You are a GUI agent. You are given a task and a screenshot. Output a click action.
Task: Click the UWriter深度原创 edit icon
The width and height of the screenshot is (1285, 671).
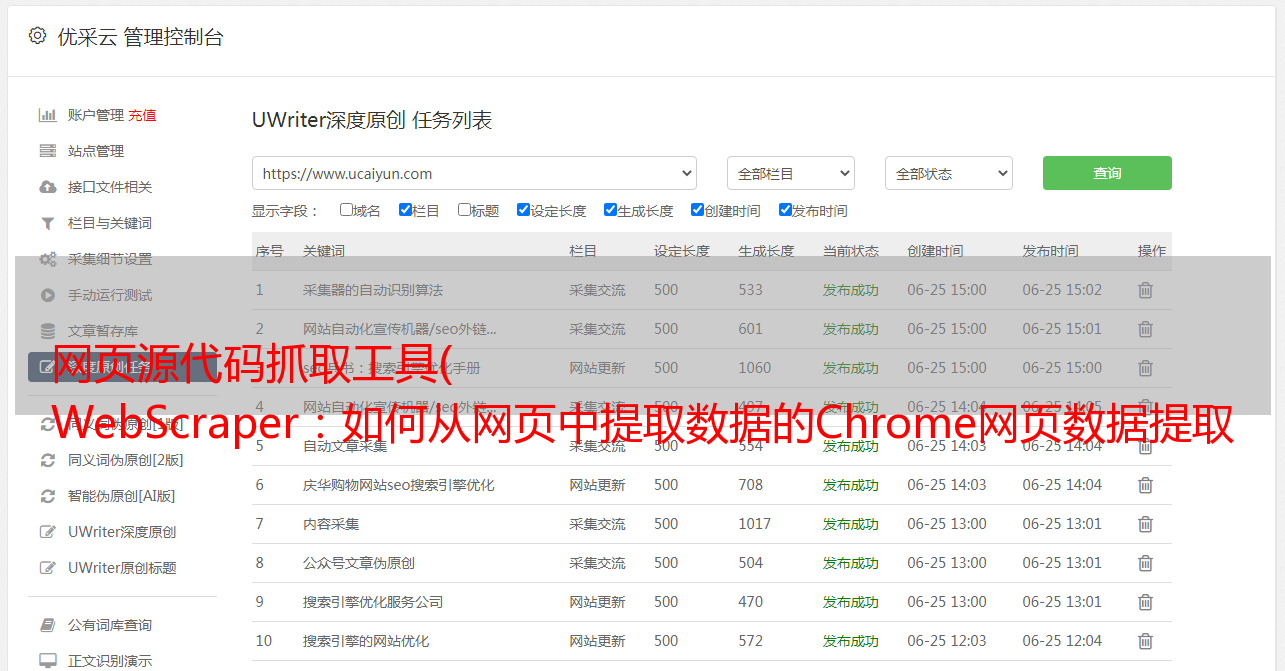tap(47, 532)
